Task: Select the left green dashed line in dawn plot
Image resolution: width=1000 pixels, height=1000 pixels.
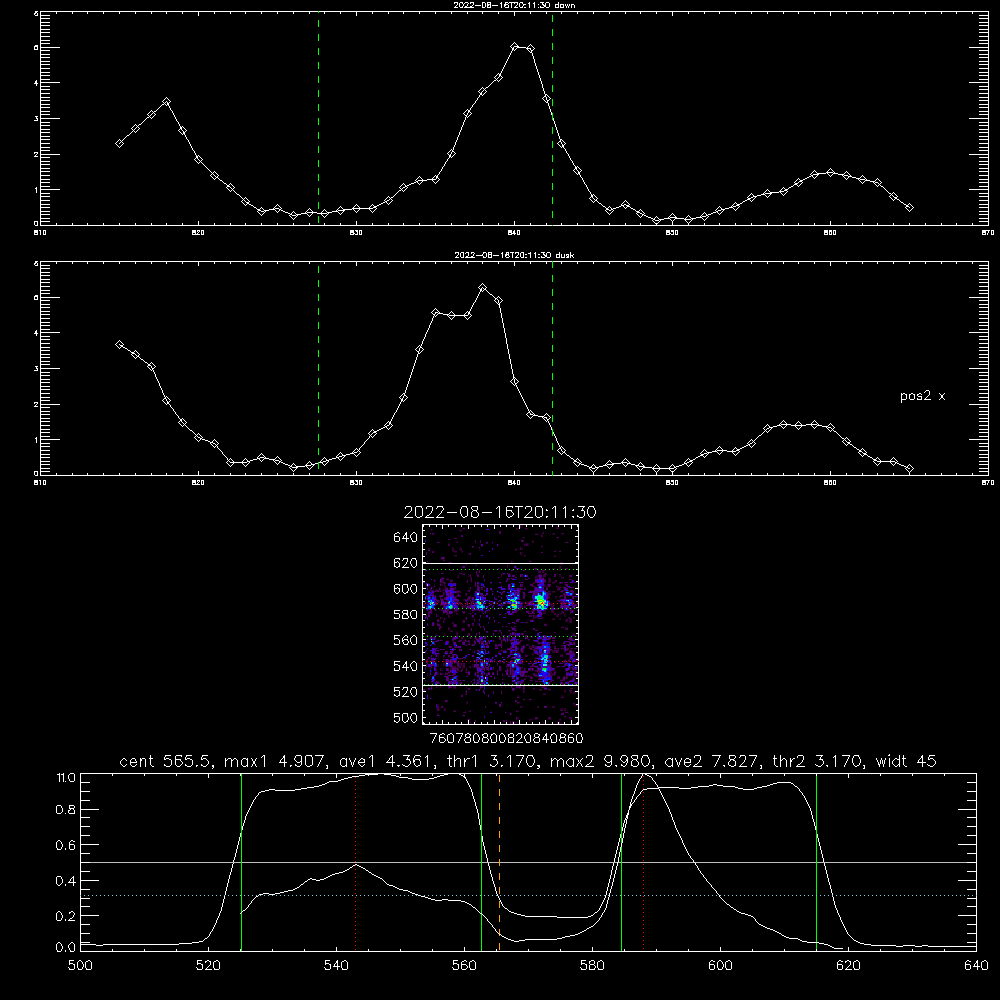Action: click(318, 118)
